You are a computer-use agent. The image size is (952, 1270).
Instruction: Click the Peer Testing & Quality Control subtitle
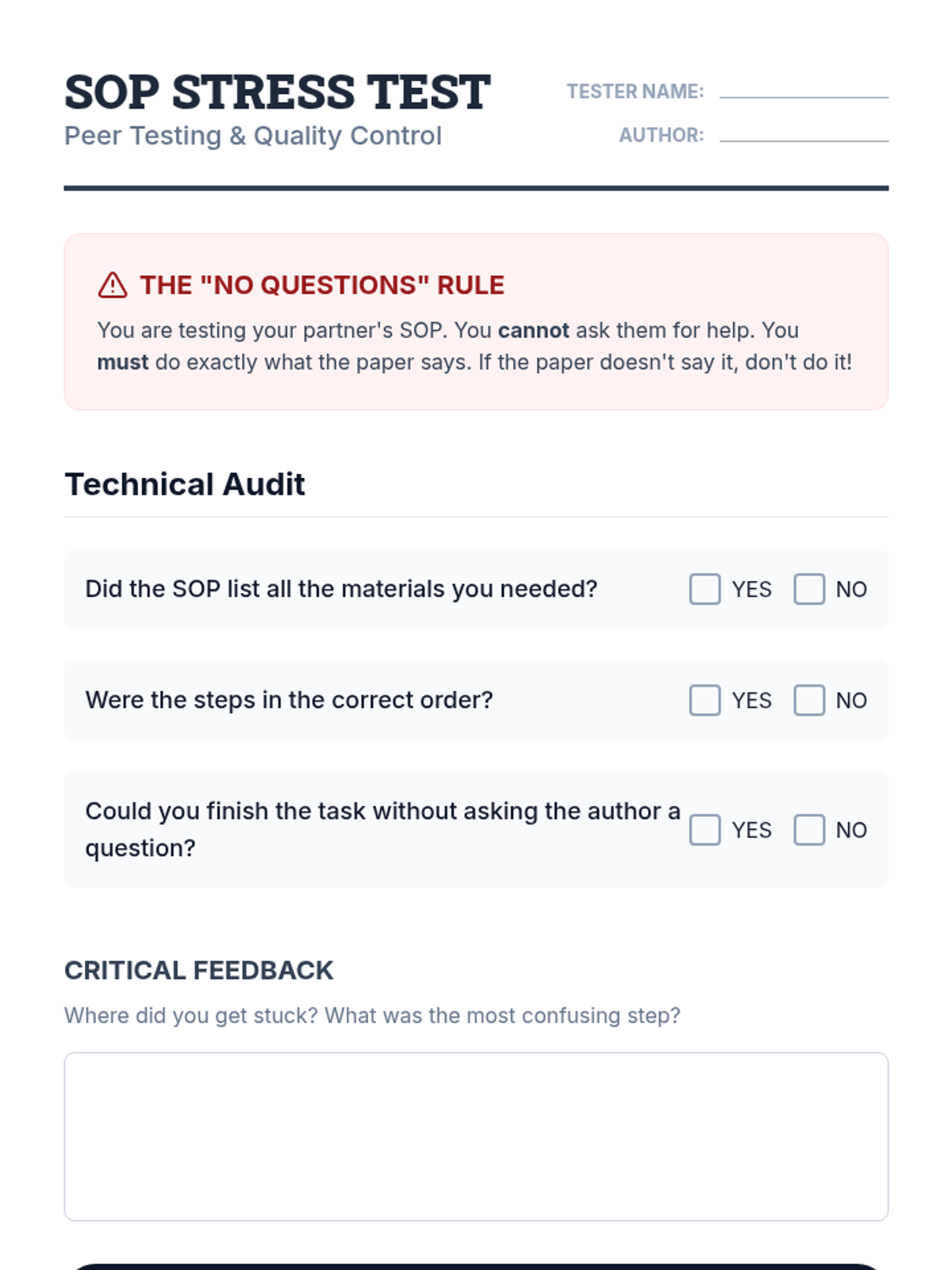pyautogui.click(x=253, y=136)
